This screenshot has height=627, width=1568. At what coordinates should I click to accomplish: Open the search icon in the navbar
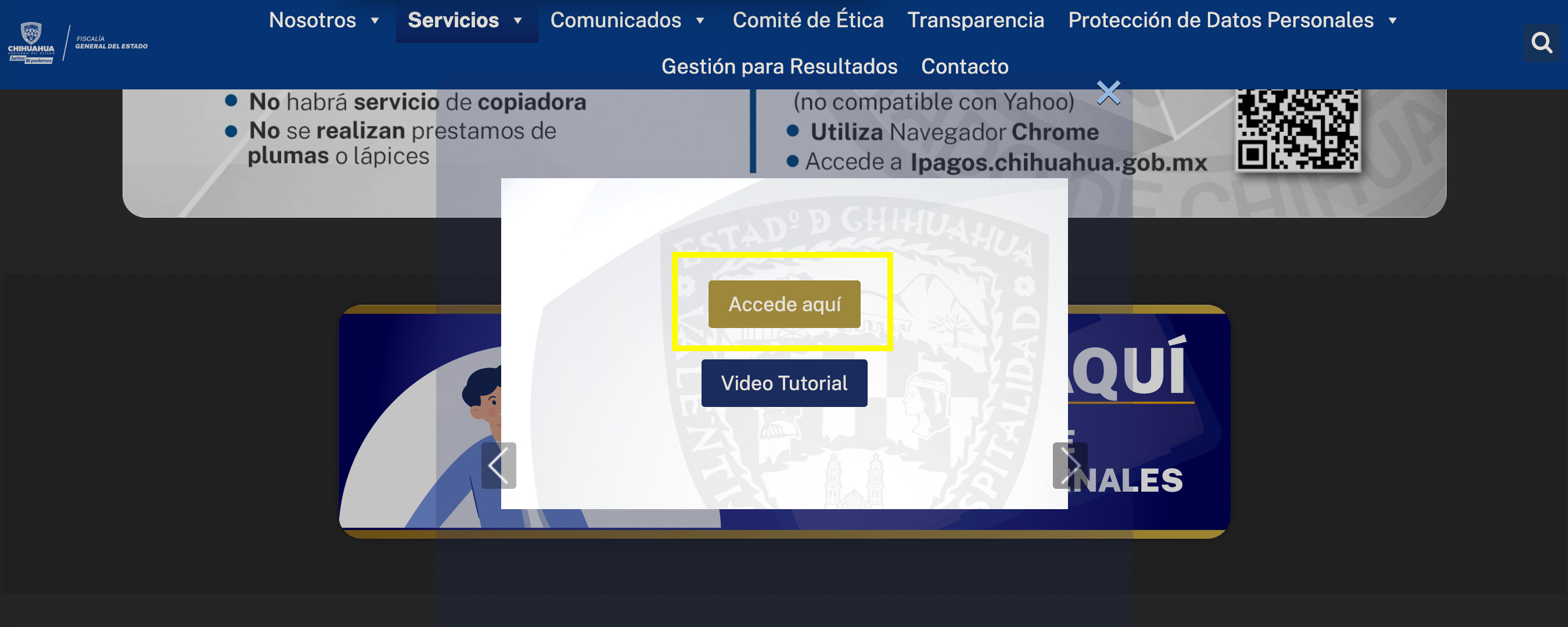pos(1541,42)
